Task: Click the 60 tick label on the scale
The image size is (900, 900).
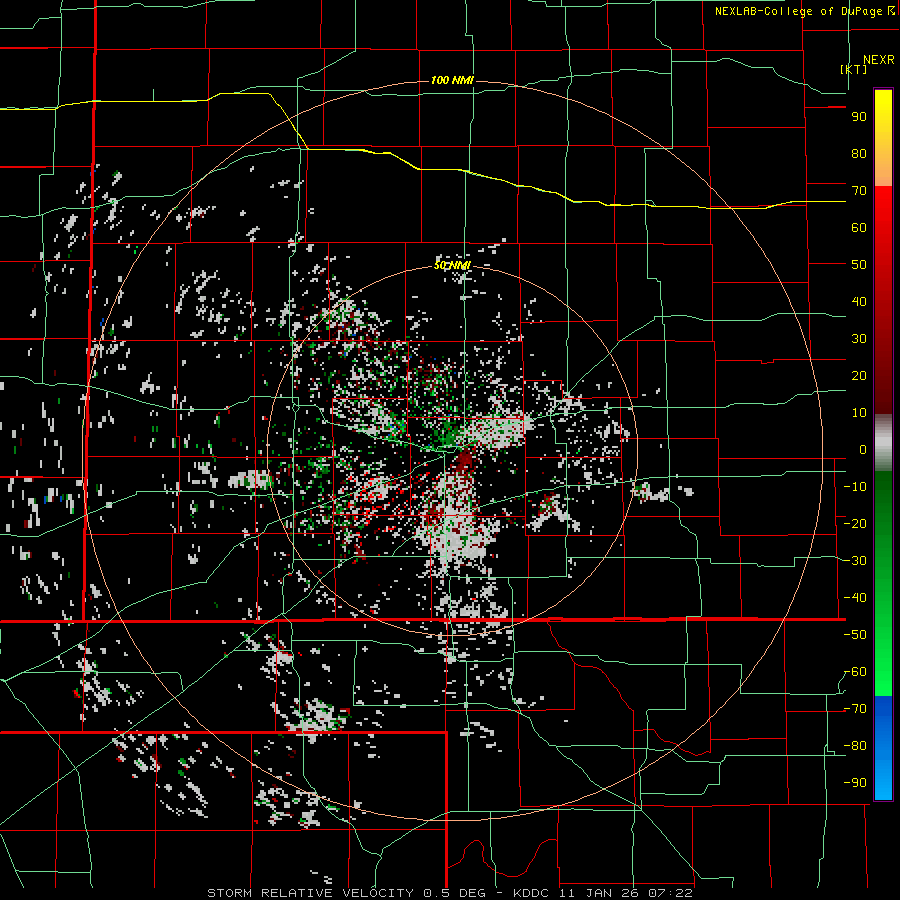Action: pos(859,228)
